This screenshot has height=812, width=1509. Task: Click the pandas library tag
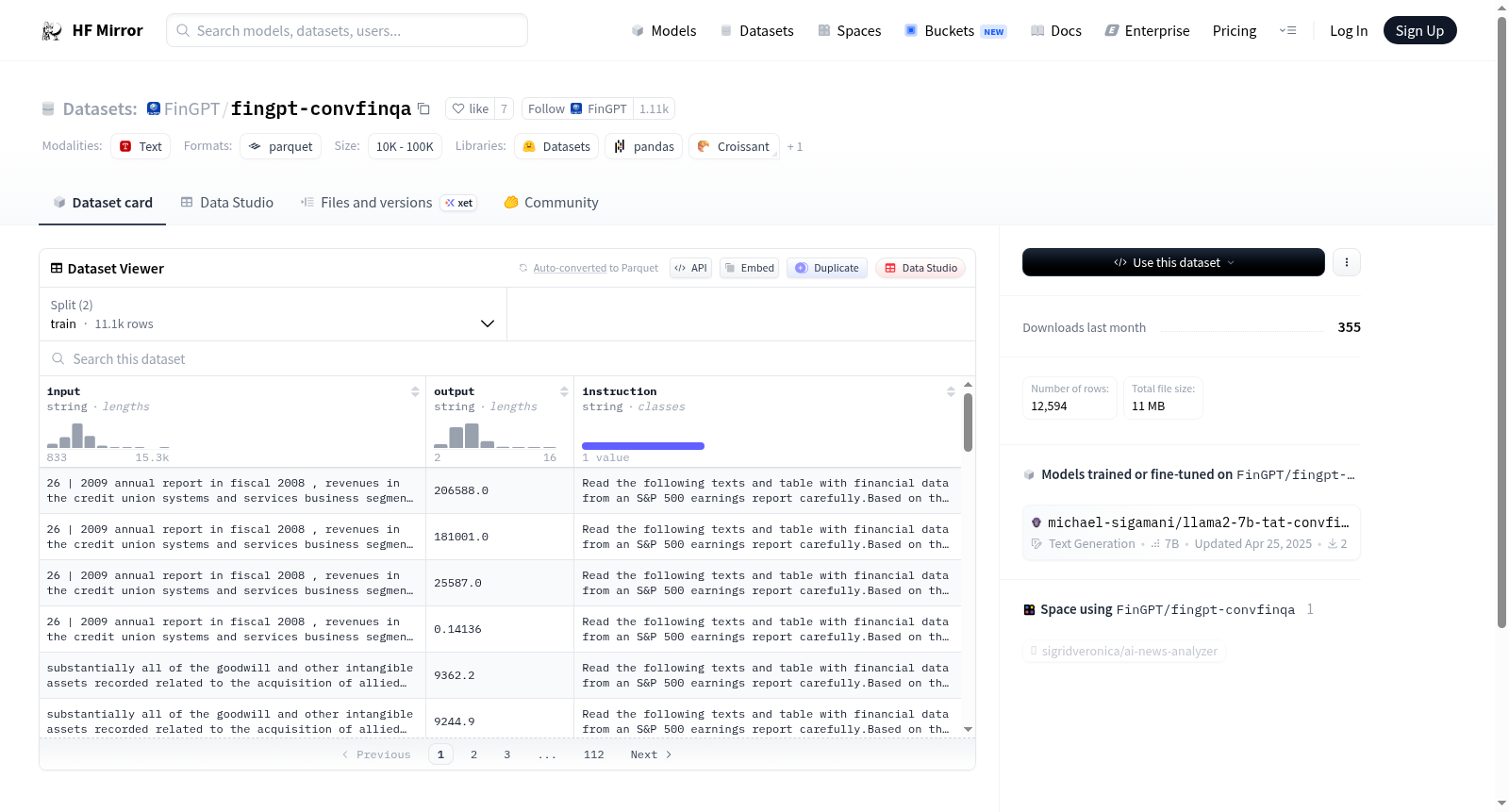(x=644, y=146)
